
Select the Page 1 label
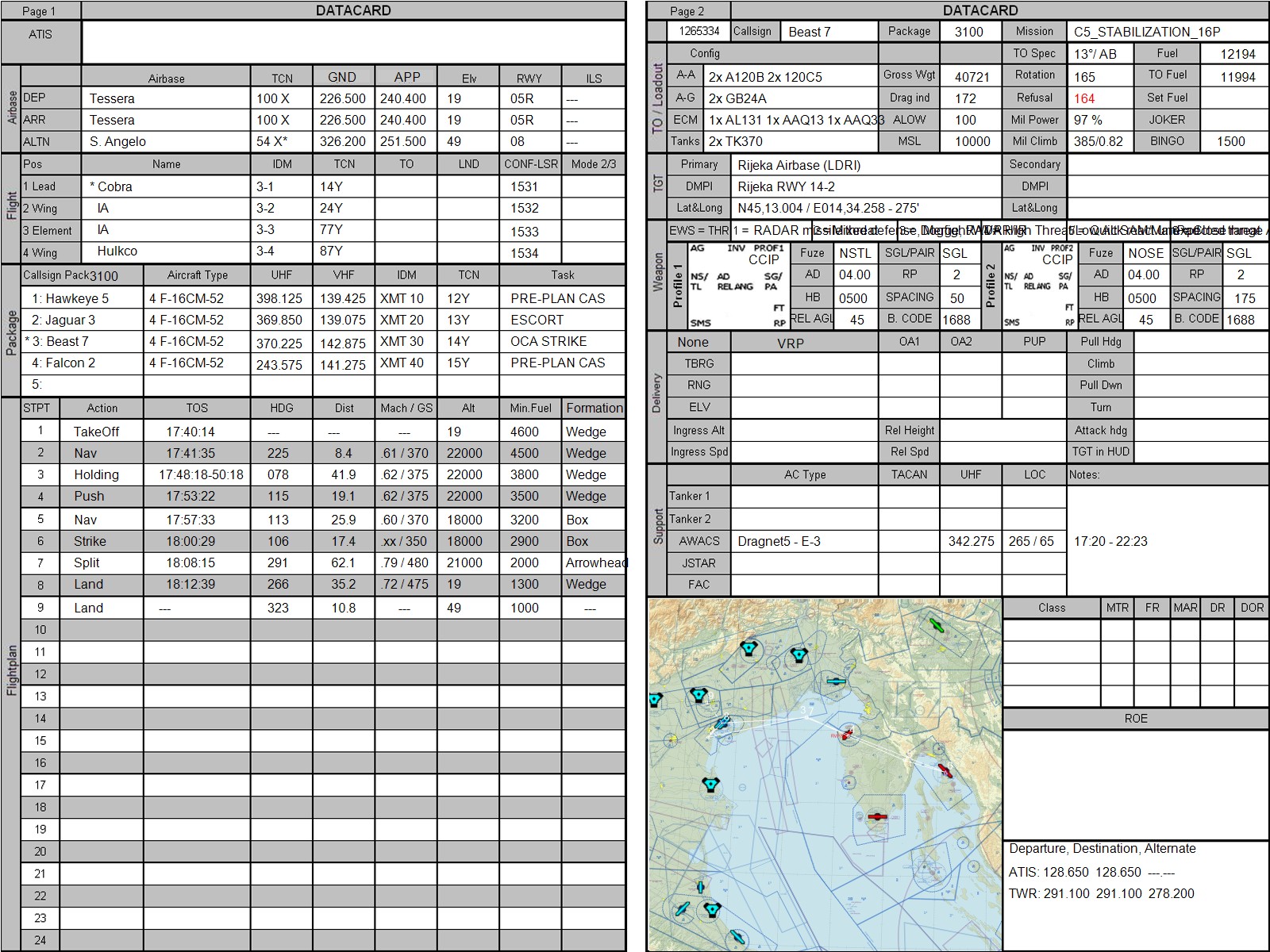point(40,11)
